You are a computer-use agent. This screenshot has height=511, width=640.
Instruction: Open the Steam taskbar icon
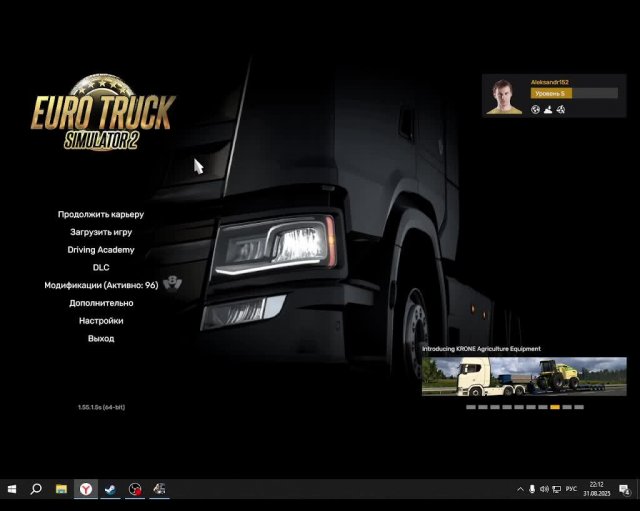coord(110,489)
